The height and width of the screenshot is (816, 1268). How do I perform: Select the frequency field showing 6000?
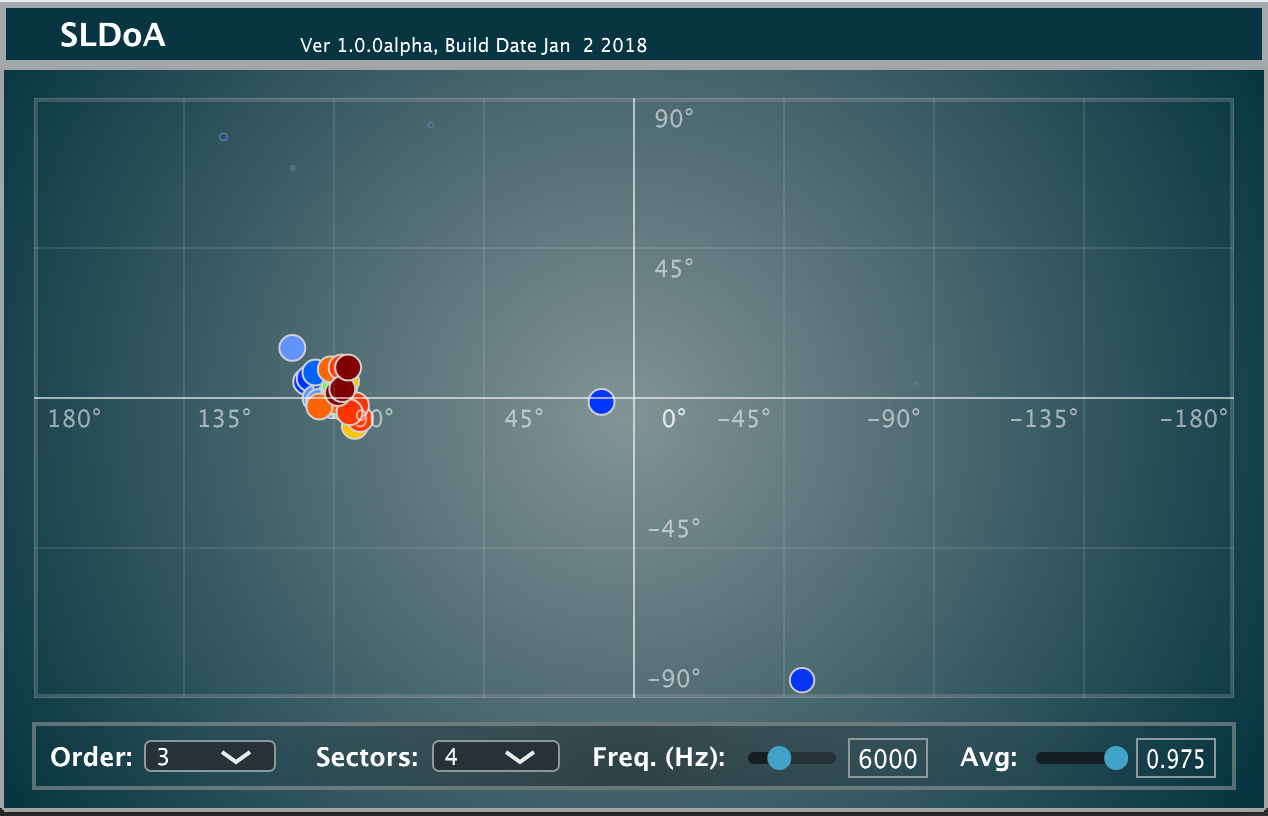click(x=887, y=759)
